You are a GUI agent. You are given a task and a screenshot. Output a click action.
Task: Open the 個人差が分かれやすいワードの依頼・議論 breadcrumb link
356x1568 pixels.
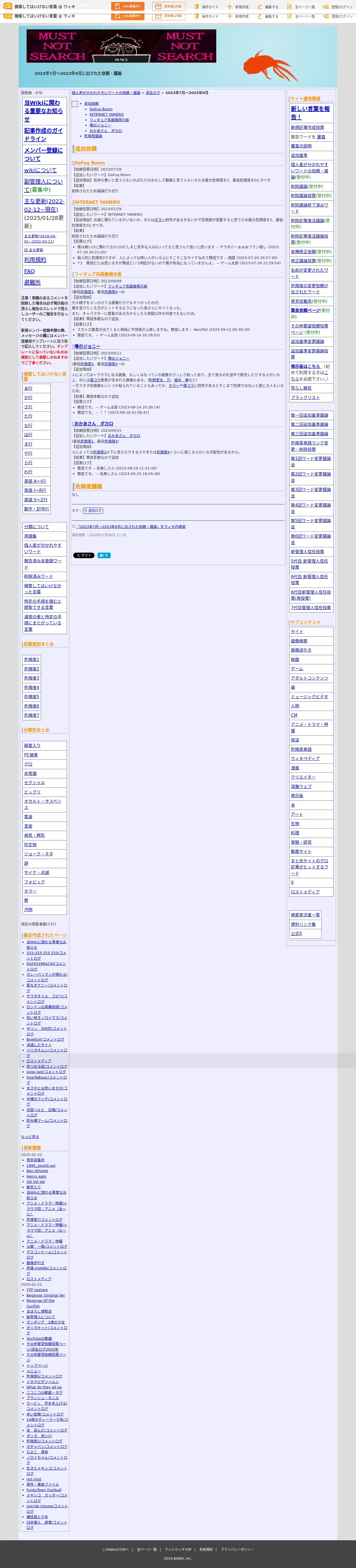106,93
